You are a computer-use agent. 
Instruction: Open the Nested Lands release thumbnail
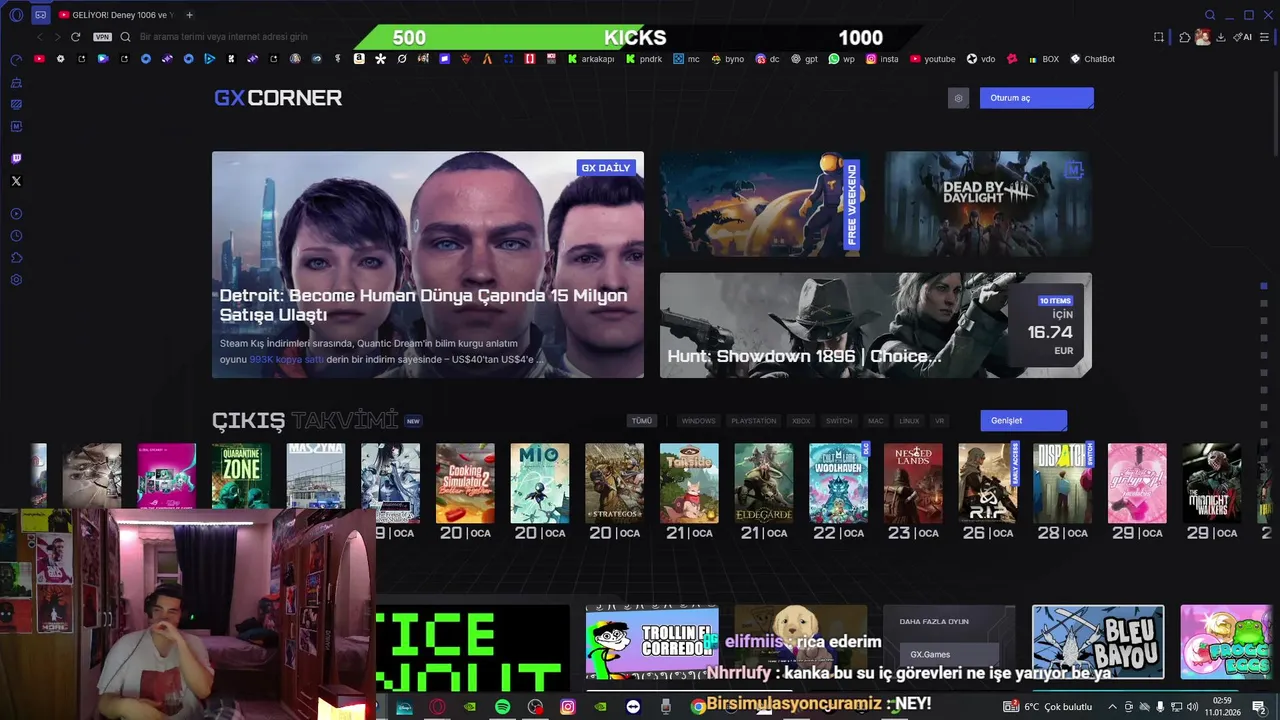(913, 483)
